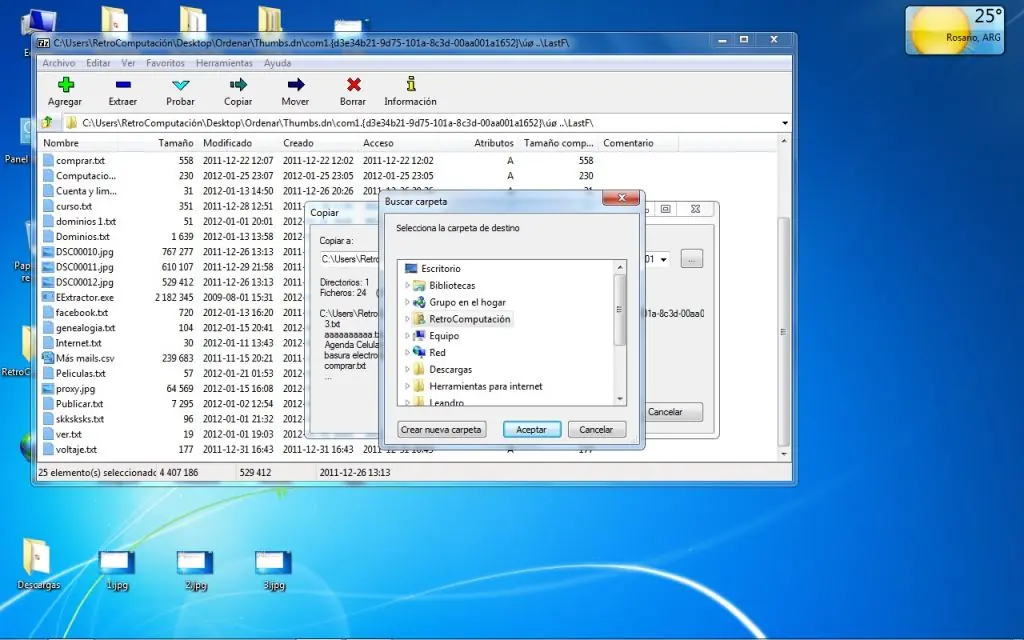Open the address bar path dropdown

(x=785, y=123)
